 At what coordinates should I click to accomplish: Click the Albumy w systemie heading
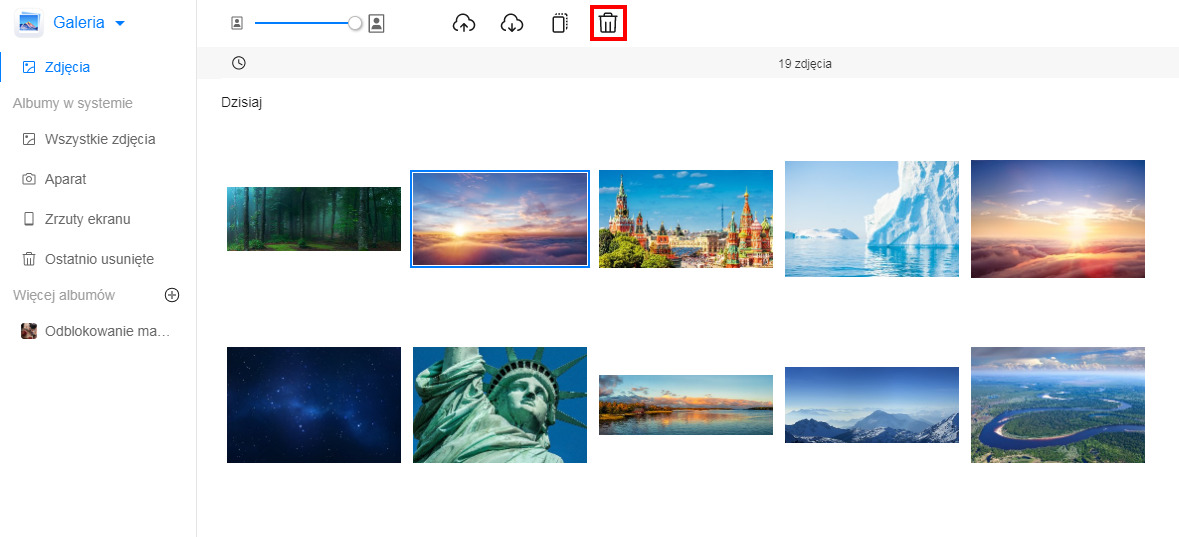tap(73, 103)
